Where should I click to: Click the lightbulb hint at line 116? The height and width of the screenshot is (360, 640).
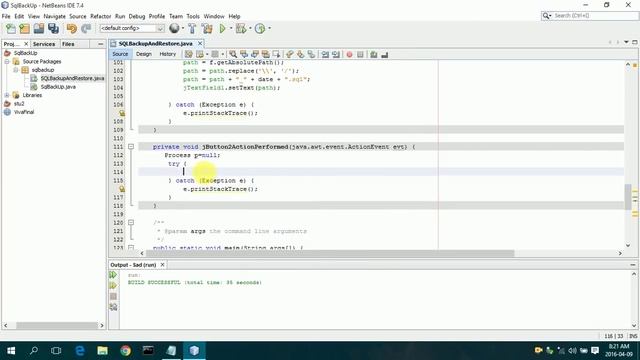pyautogui.click(x=122, y=189)
